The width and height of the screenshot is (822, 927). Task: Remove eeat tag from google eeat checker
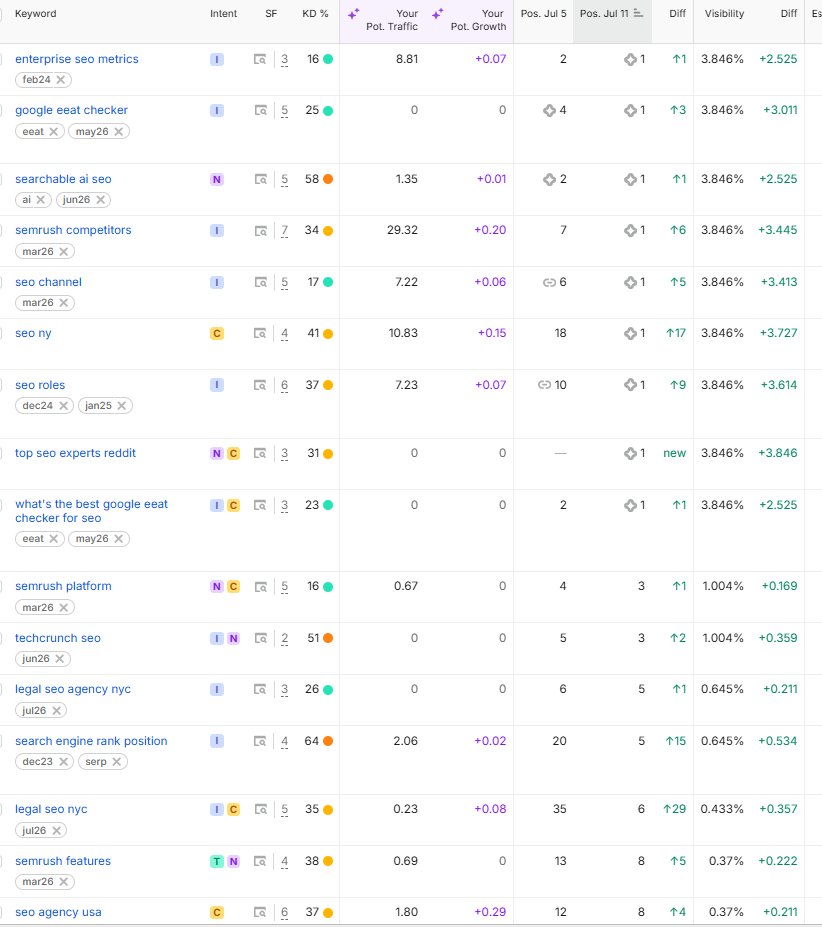(x=53, y=131)
